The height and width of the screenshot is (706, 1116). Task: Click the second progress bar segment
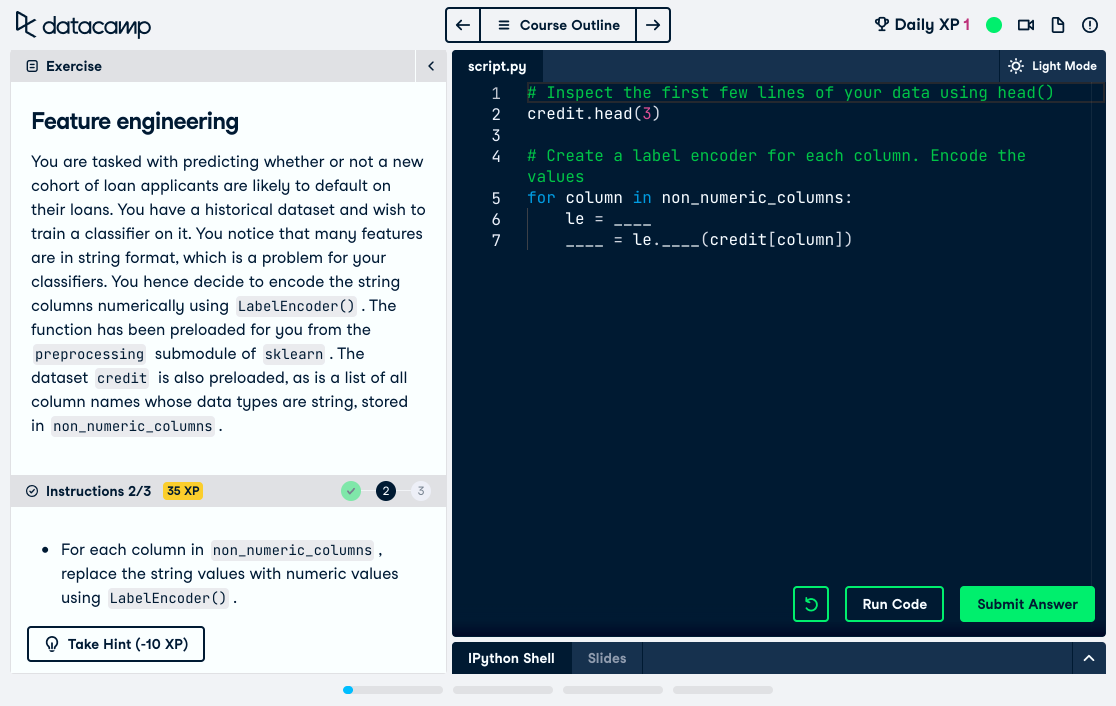(503, 690)
